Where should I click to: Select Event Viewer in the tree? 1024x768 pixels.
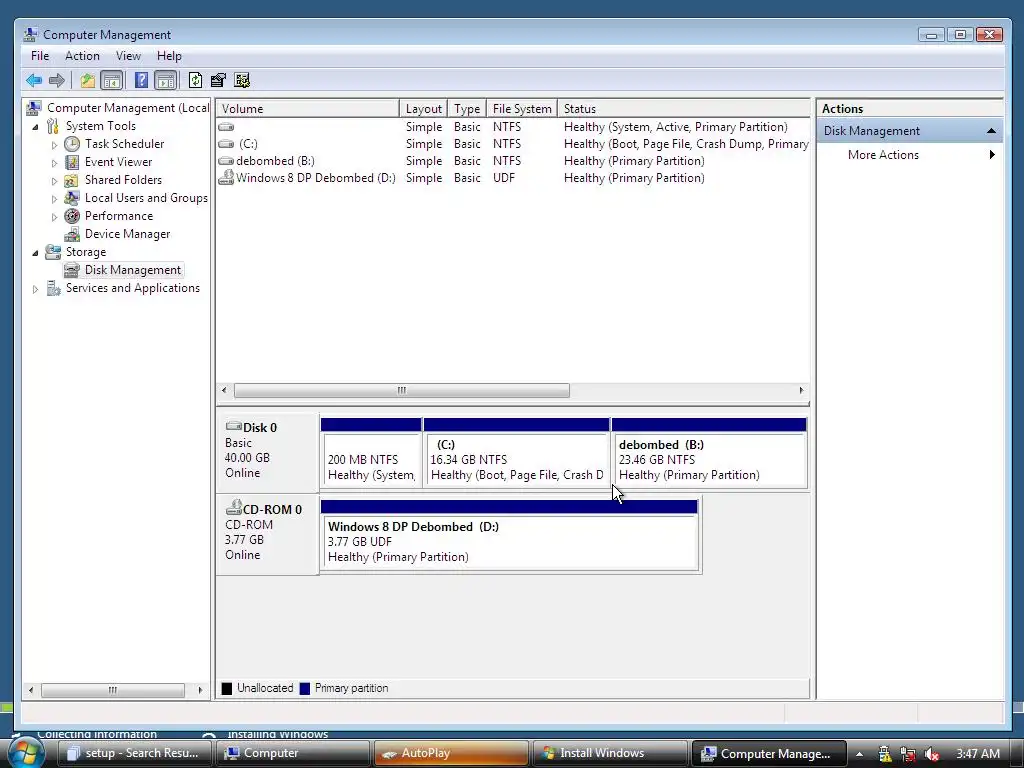(x=118, y=162)
